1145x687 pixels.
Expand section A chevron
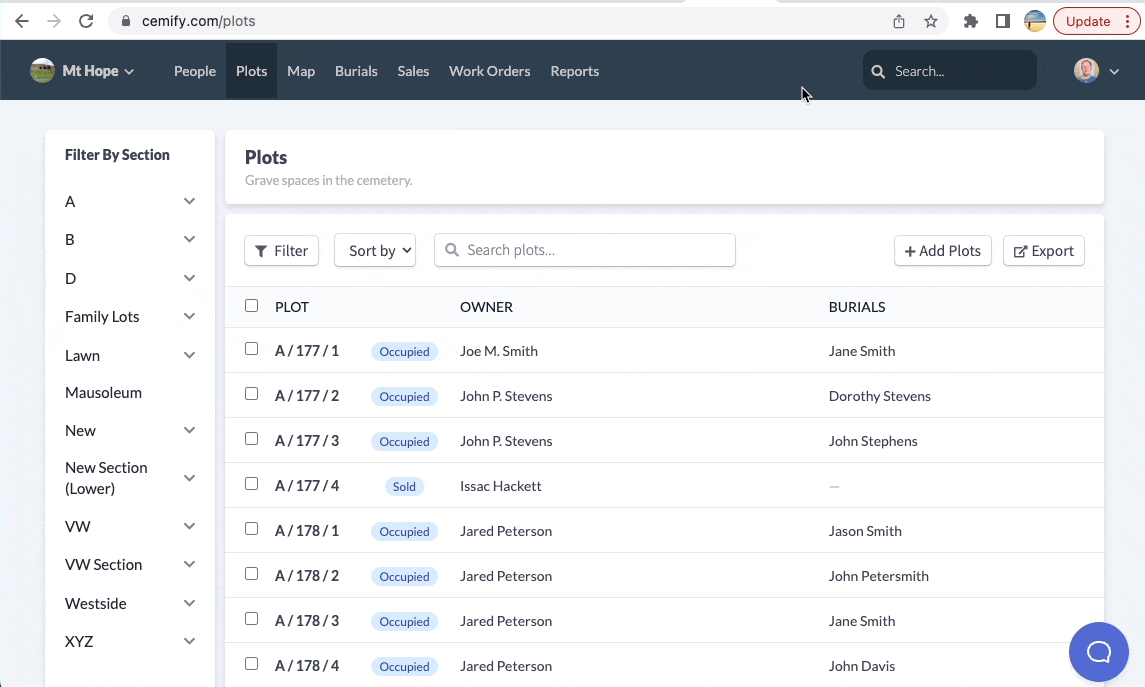(x=189, y=202)
